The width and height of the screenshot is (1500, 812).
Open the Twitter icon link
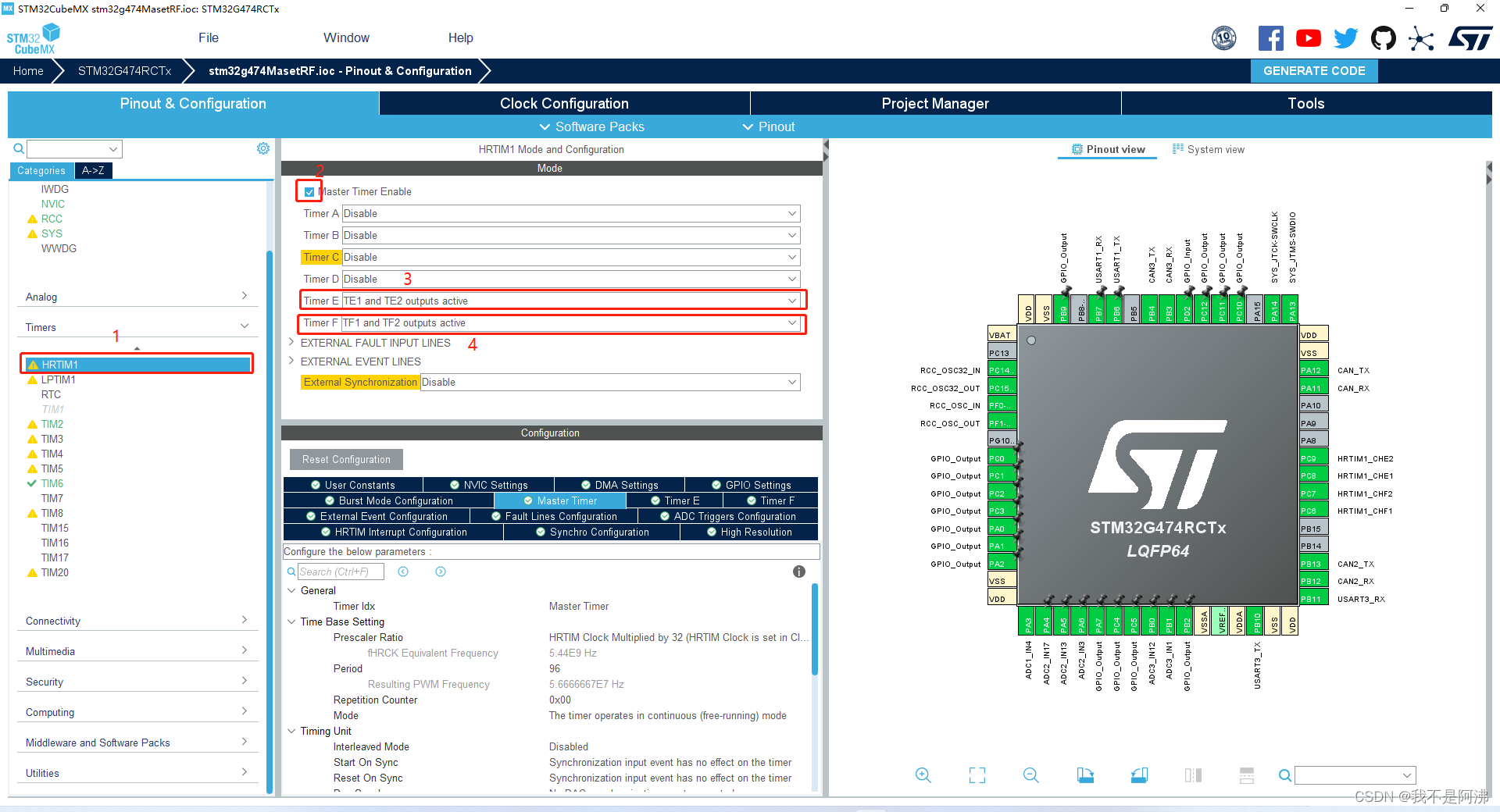point(1345,38)
